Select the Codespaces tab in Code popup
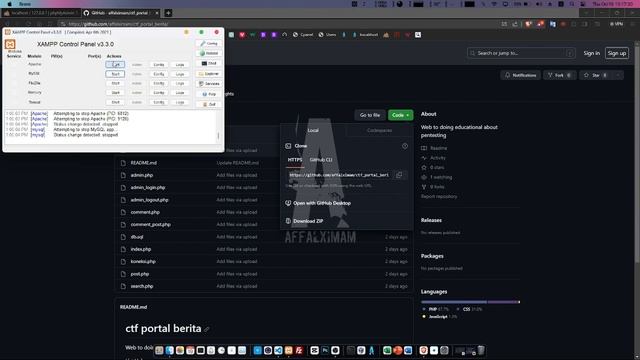 tap(379, 130)
